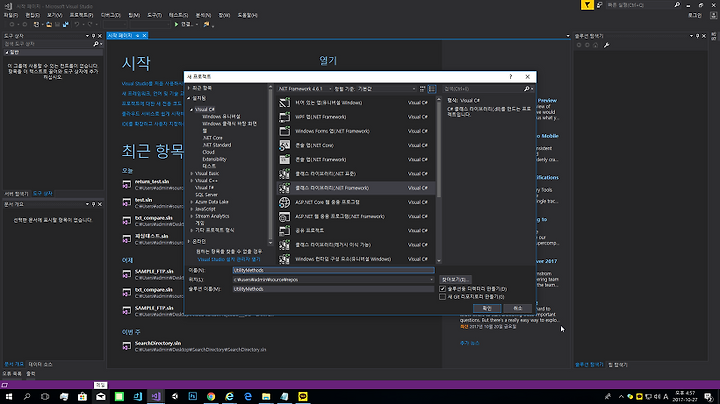Screen dimensions: 720x404
Task: Toggle Create new Git repository checkbox
Action: (x=442, y=297)
